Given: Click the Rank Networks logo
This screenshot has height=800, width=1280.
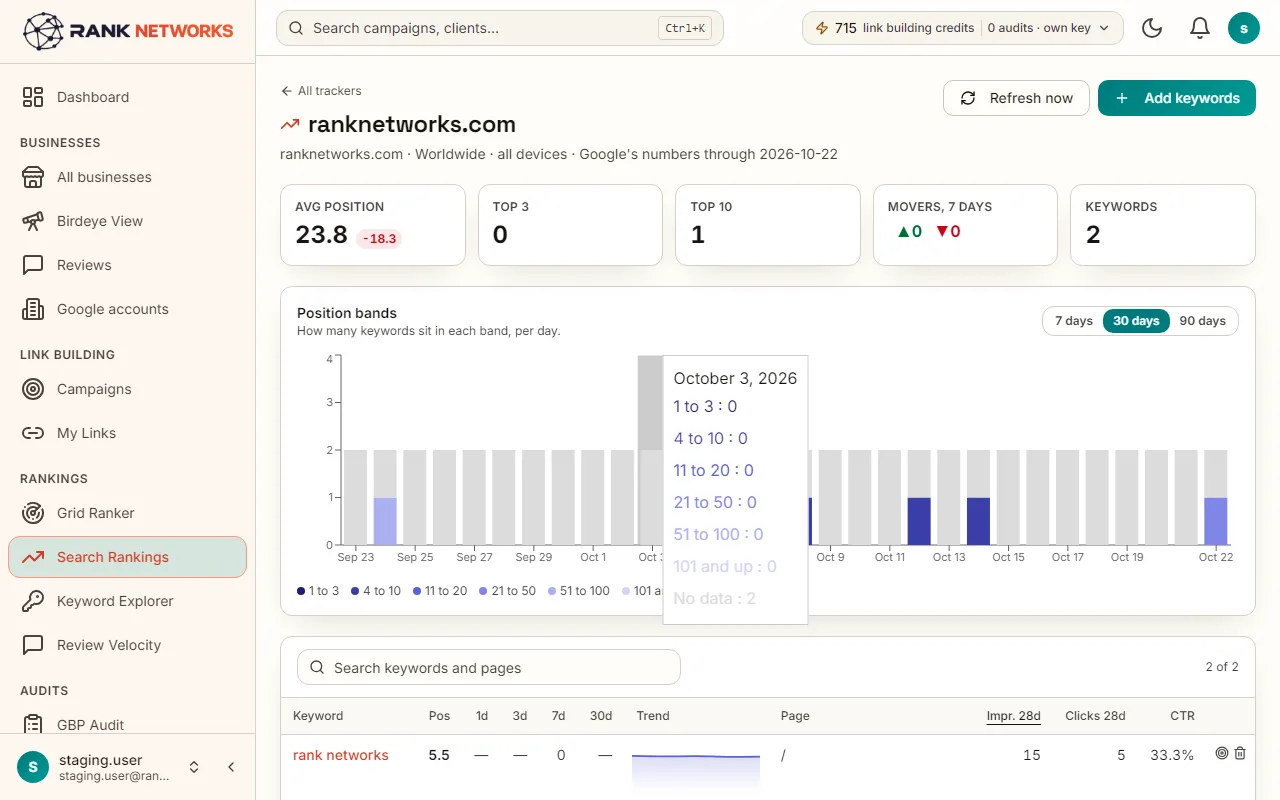Looking at the screenshot, I should coord(128,31).
